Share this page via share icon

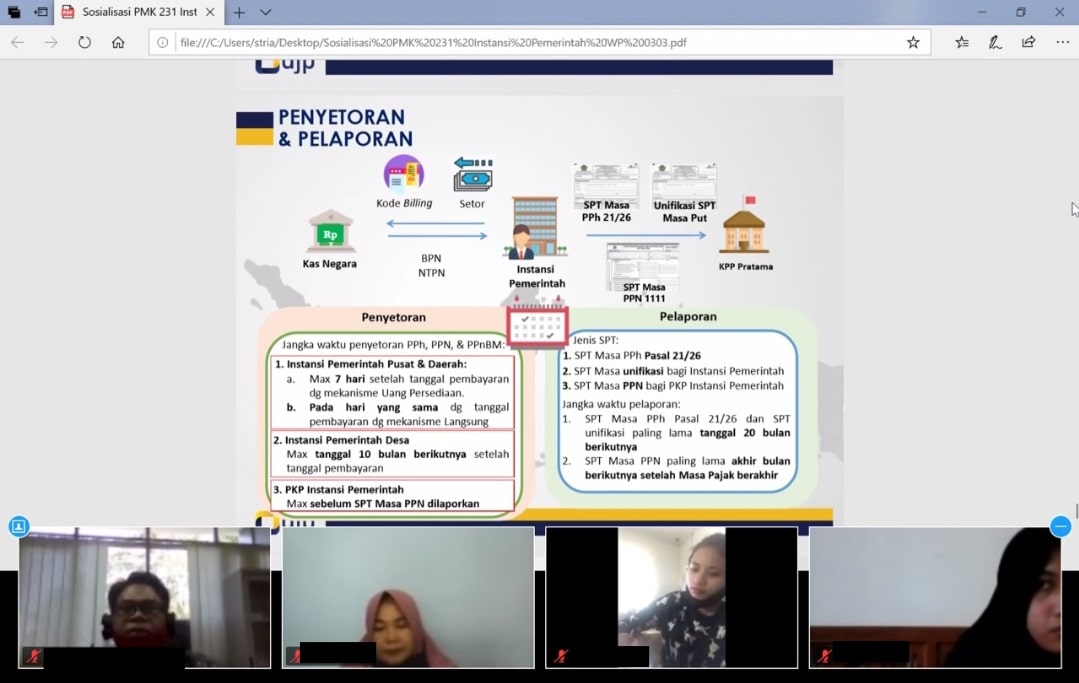coord(1028,42)
